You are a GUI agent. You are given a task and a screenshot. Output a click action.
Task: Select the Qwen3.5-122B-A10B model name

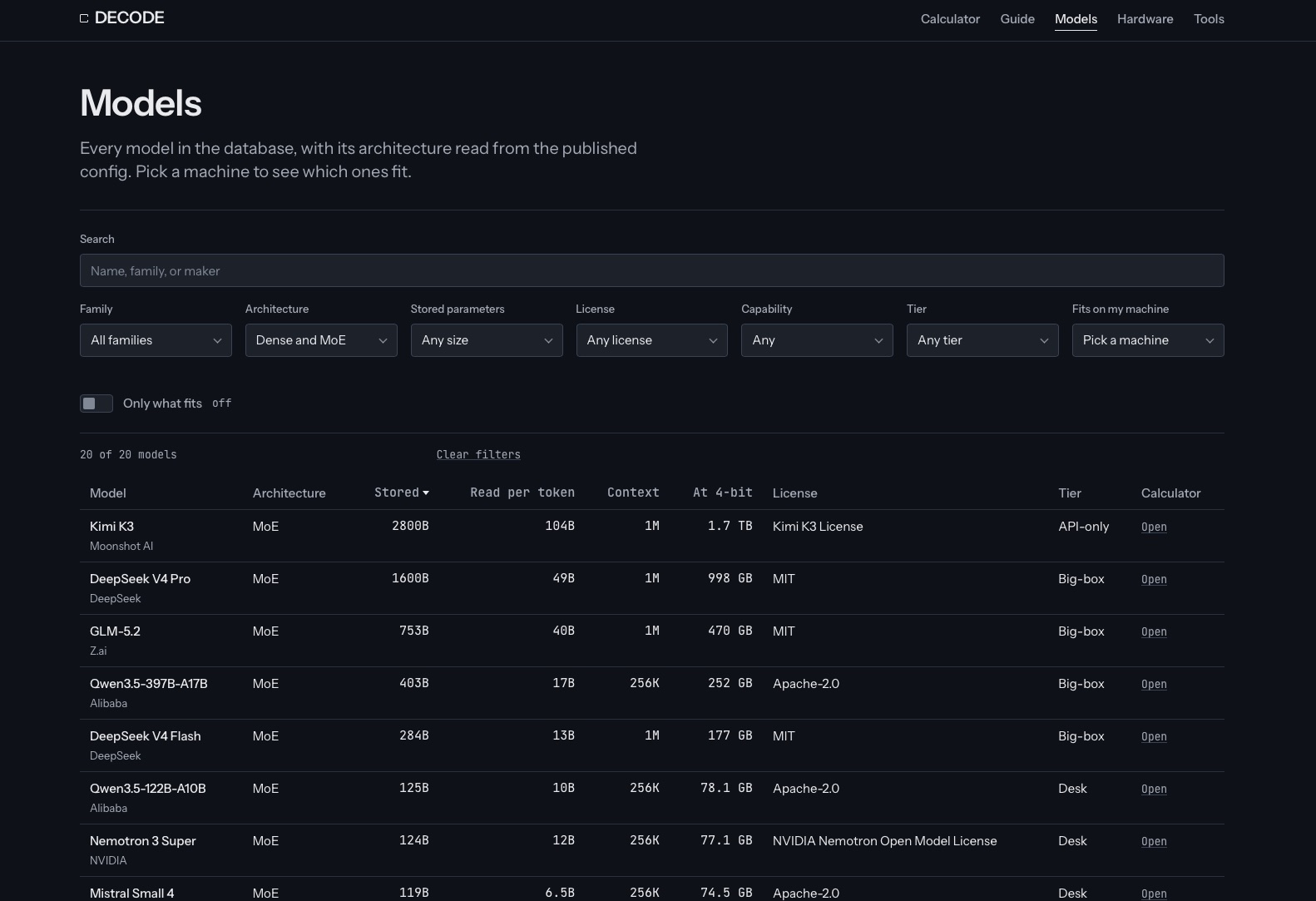(x=148, y=788)
